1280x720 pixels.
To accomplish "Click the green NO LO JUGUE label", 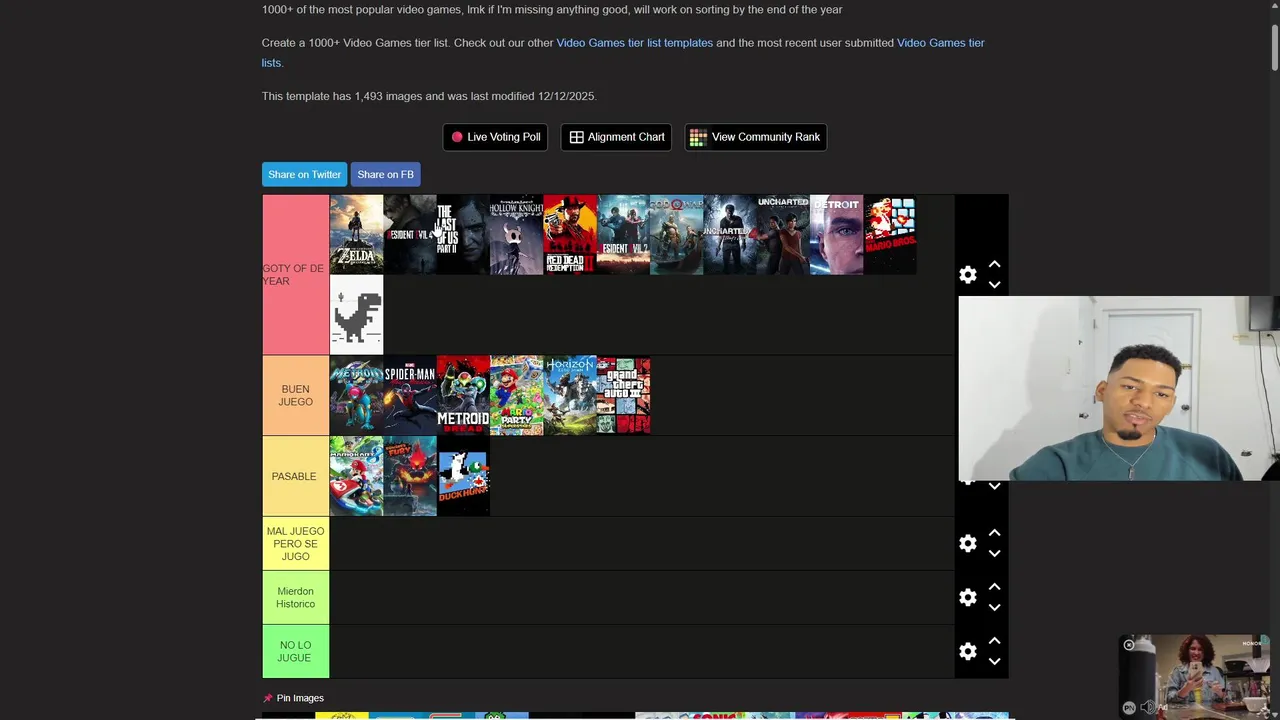I will (295, 651).
